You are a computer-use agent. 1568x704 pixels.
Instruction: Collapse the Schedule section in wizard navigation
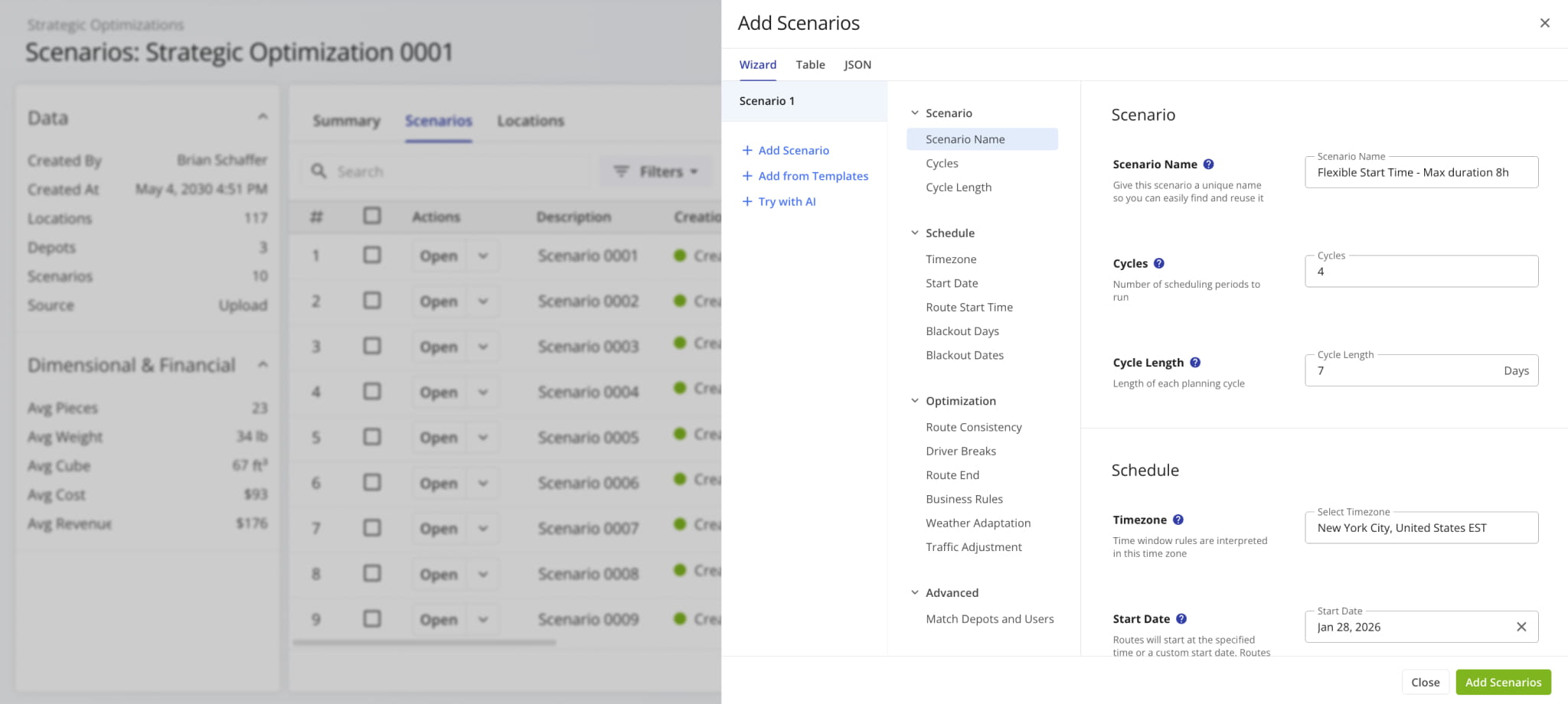click(x=914, y=233)
